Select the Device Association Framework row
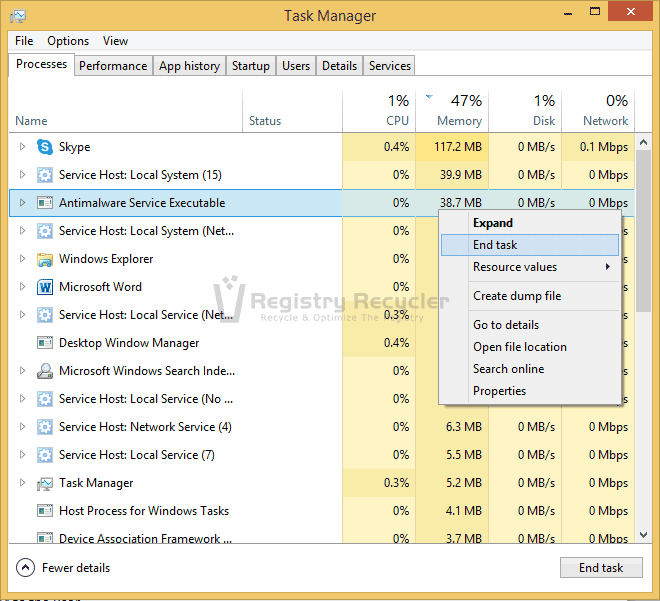Viewport: 660px width, 601px height. point(322,535)
